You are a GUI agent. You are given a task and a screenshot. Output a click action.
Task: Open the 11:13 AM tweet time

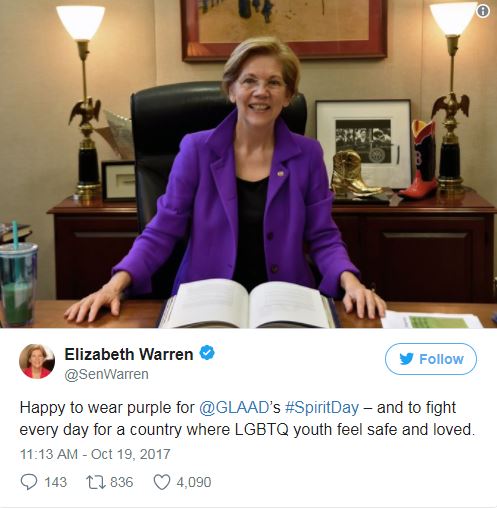coord(49,454)
